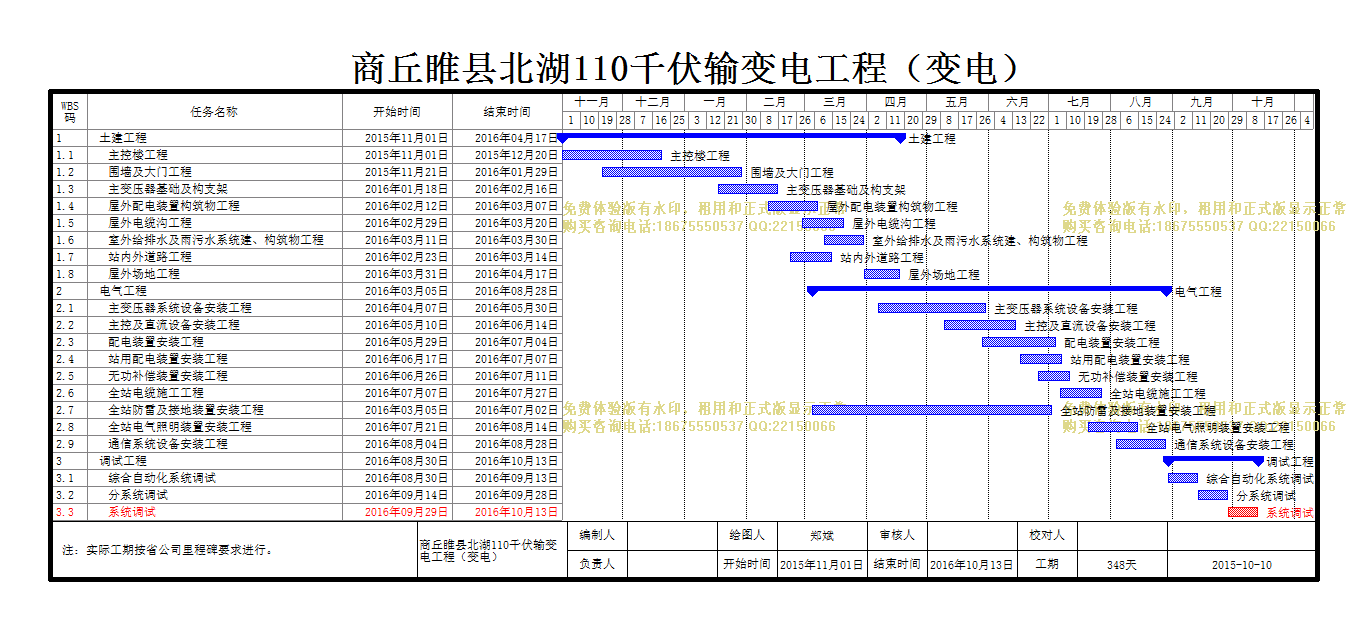
Task: Select the WBS码 header cell
Action: (x=69, y=112)
